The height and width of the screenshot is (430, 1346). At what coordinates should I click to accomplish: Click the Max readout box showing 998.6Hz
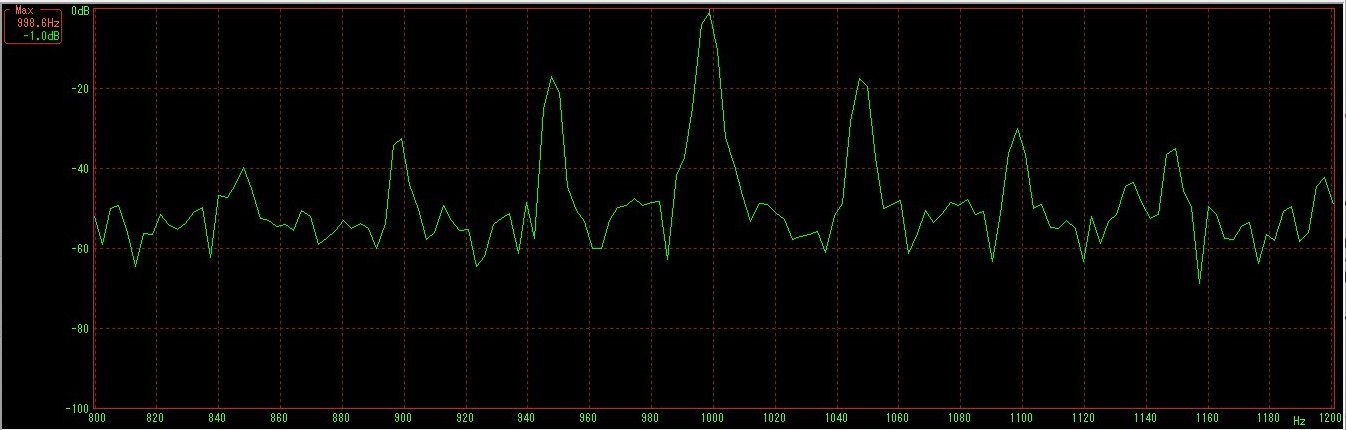click(32, 23)
